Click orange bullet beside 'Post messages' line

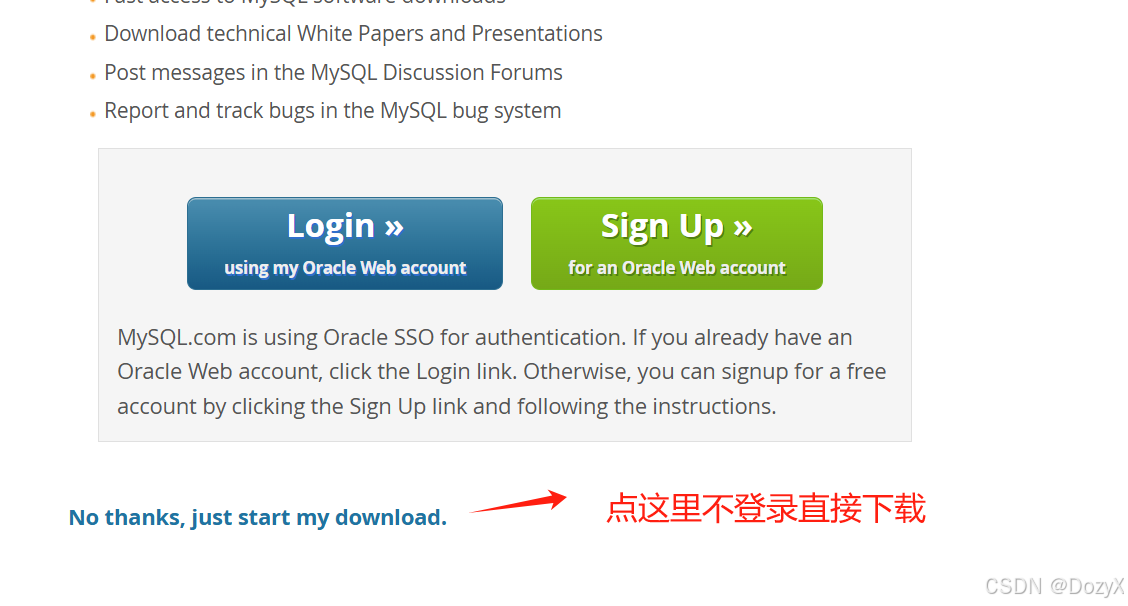click(93, 76)
